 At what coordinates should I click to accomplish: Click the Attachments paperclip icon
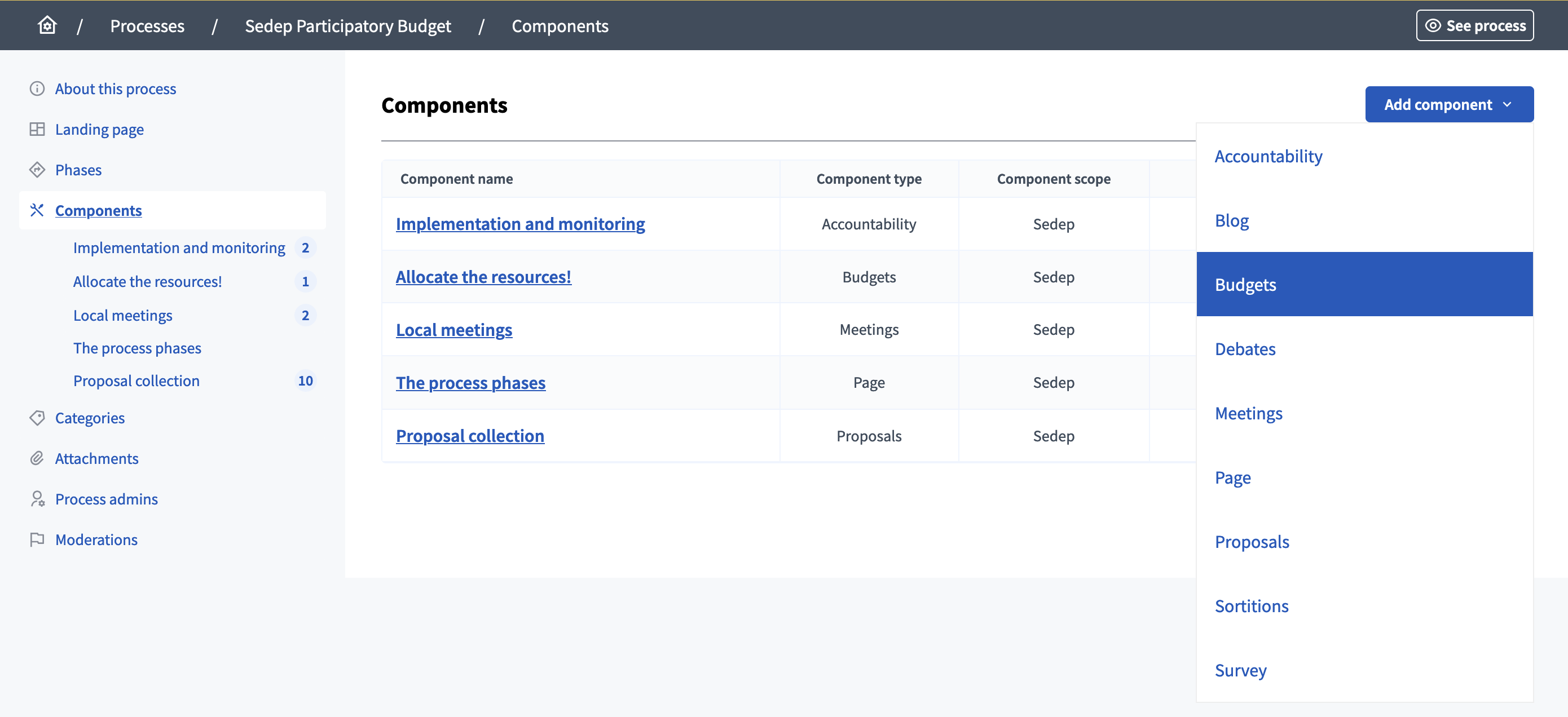click(x=37, y=458)
